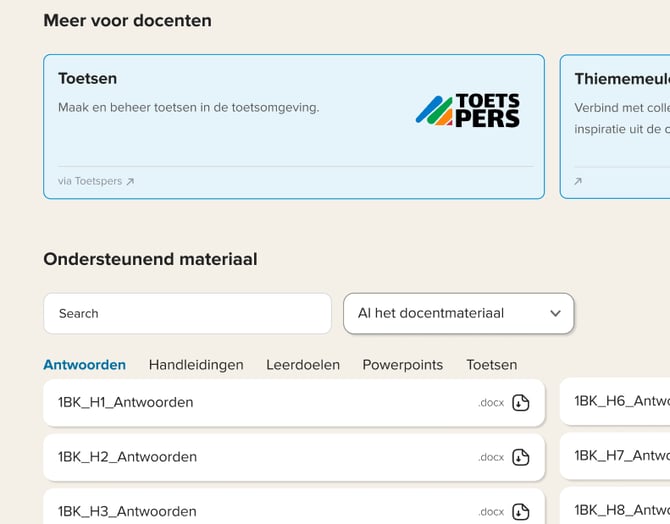
Task: Open the Toetsen tab
Action: [x=491, y=365]
